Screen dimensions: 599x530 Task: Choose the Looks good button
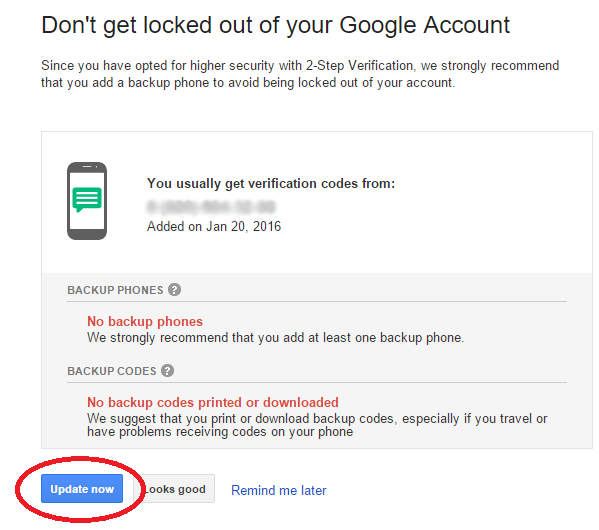(174, 488)
